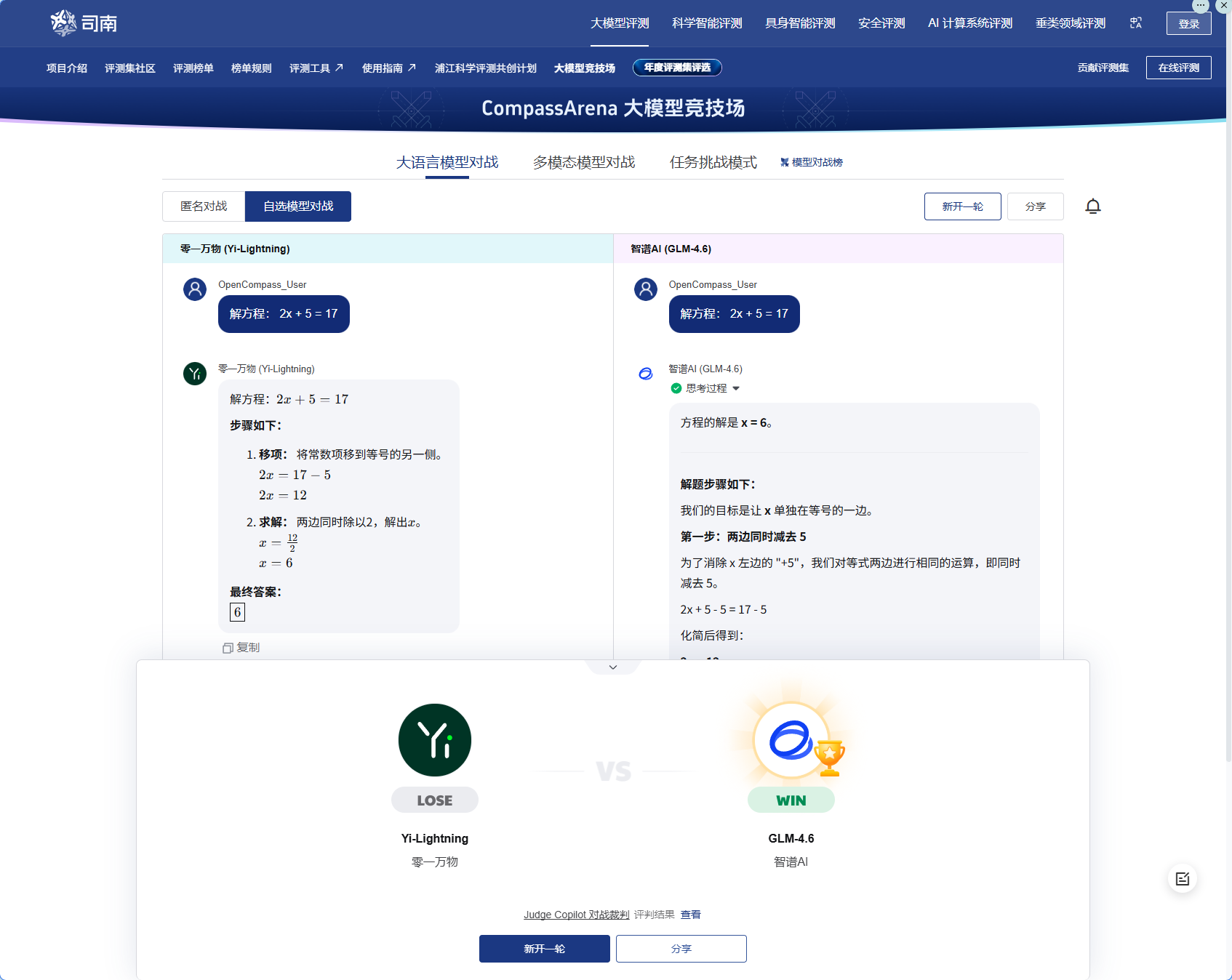Open the 贡献评测集 link
This screenshot has height=980, width=1232.
1103,68
